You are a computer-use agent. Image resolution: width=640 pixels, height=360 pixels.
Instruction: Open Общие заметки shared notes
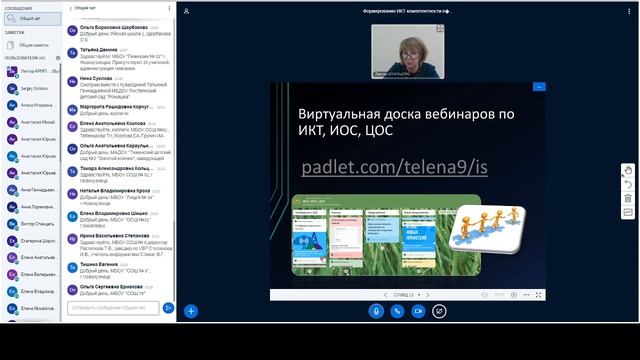pos(33,45)
